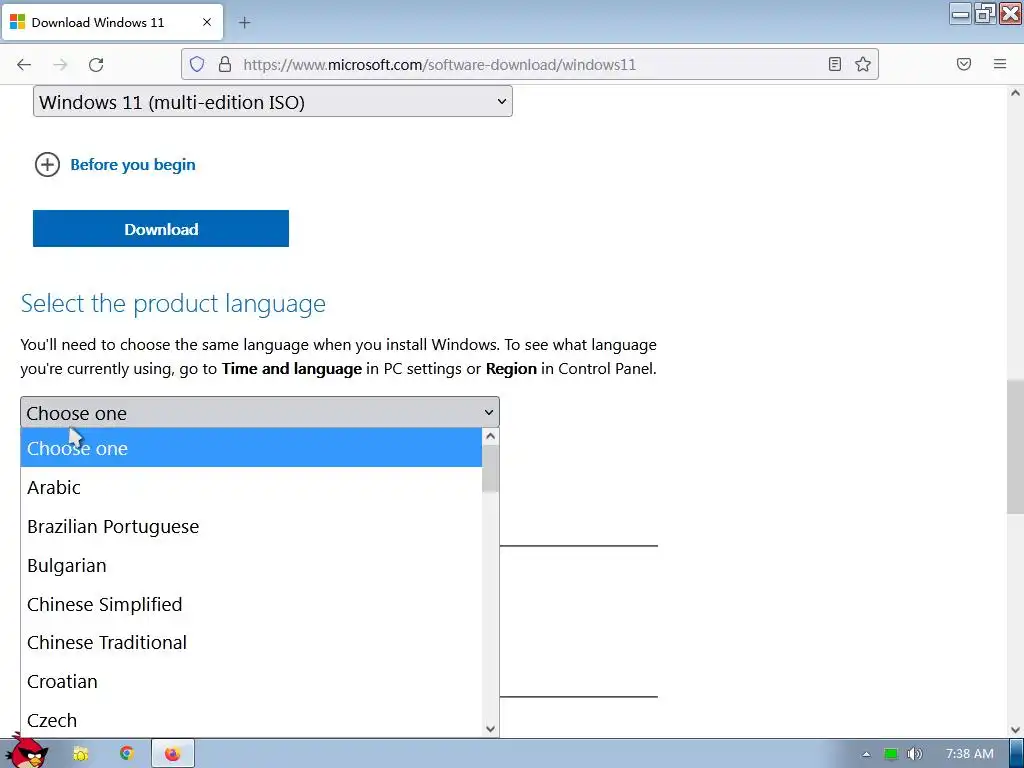The height and width of the screenshot is (768, 1024).
Task: Click the site security padlock icon
Action: coord(225,64)
